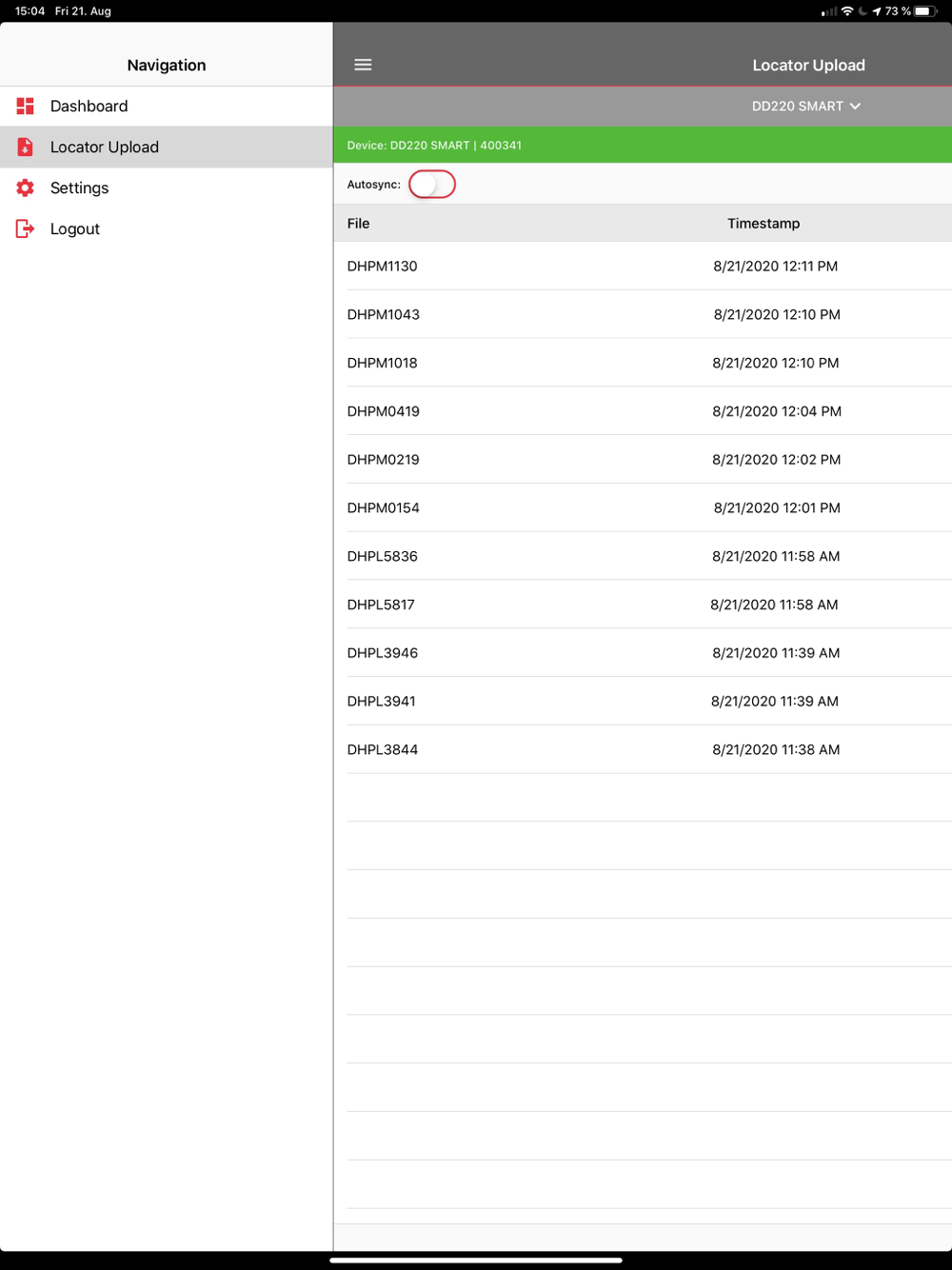
Task: Select file DHPM1130
Action: (383, 266)
